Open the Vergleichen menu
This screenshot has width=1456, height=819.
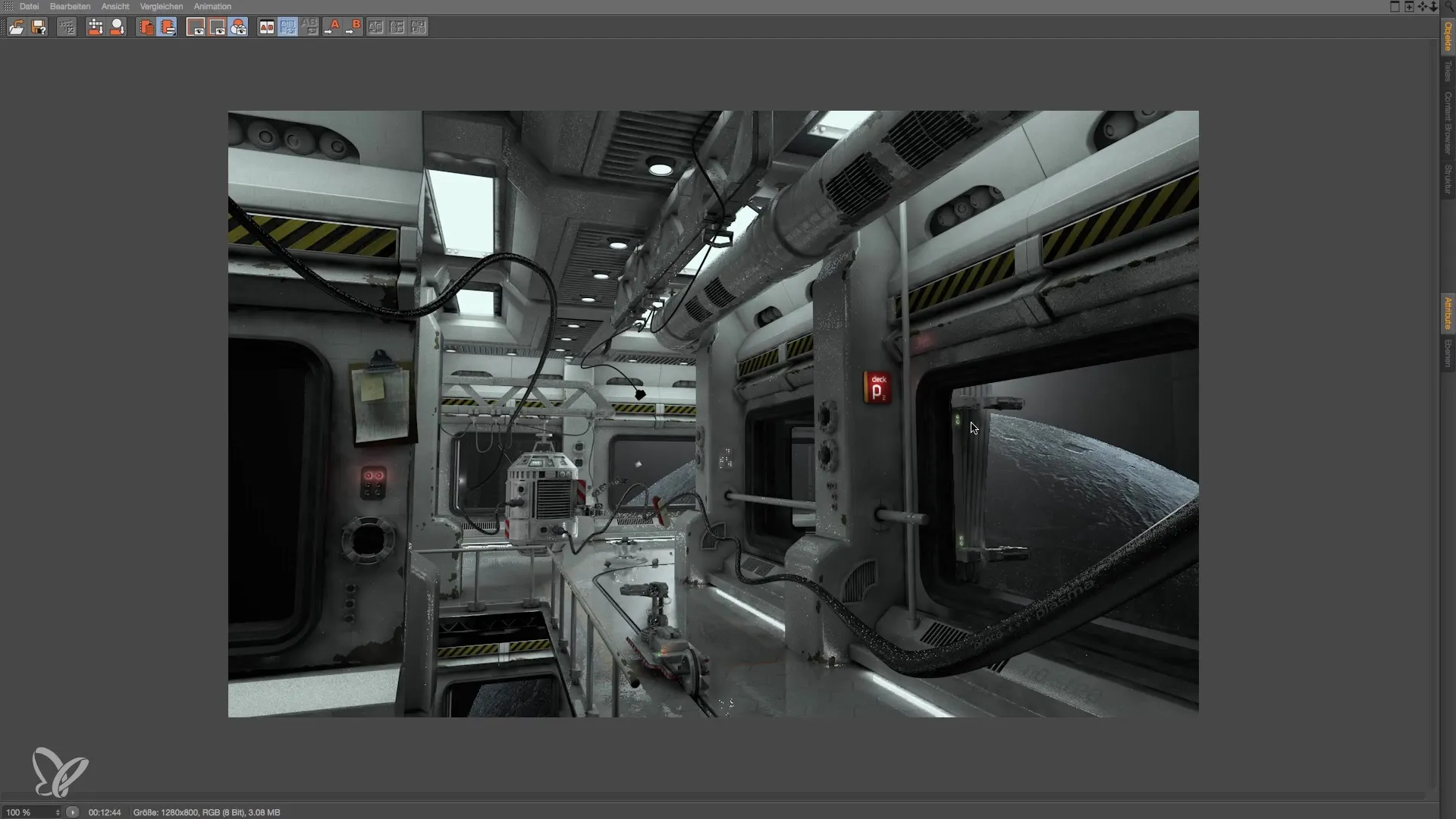point(161,6)
